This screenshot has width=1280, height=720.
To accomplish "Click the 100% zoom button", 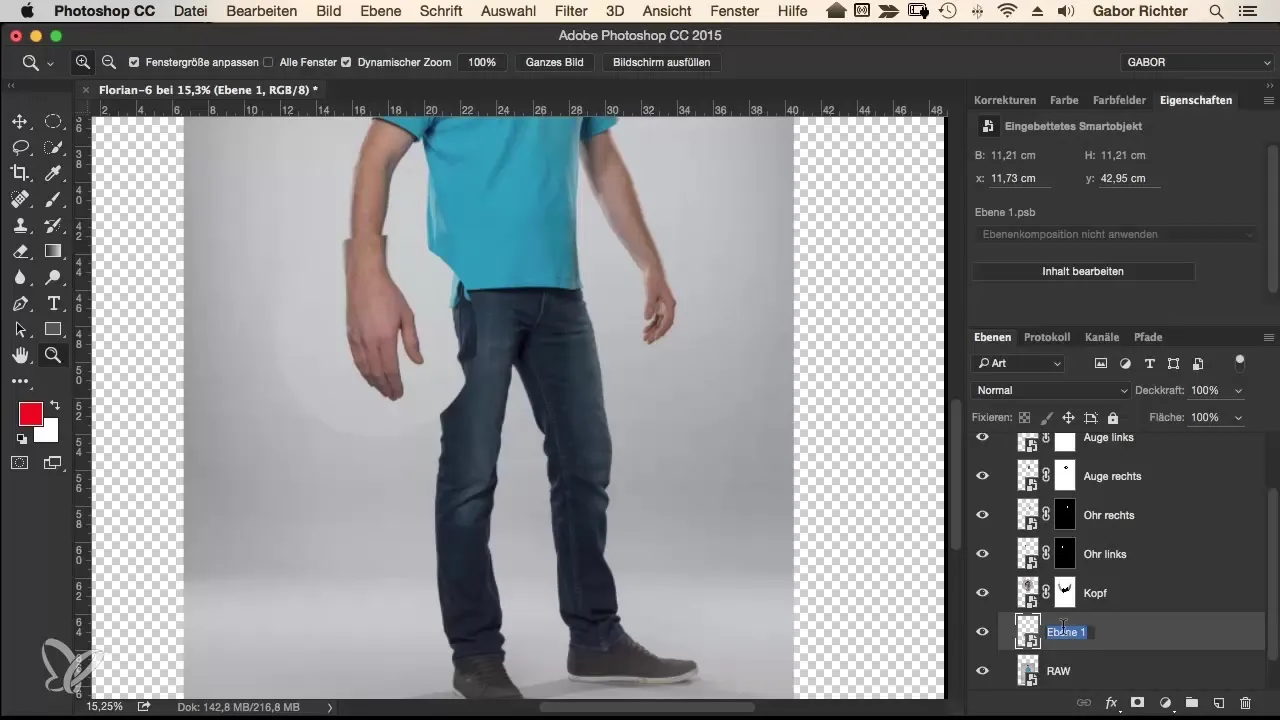I will (x=482, y=62).
